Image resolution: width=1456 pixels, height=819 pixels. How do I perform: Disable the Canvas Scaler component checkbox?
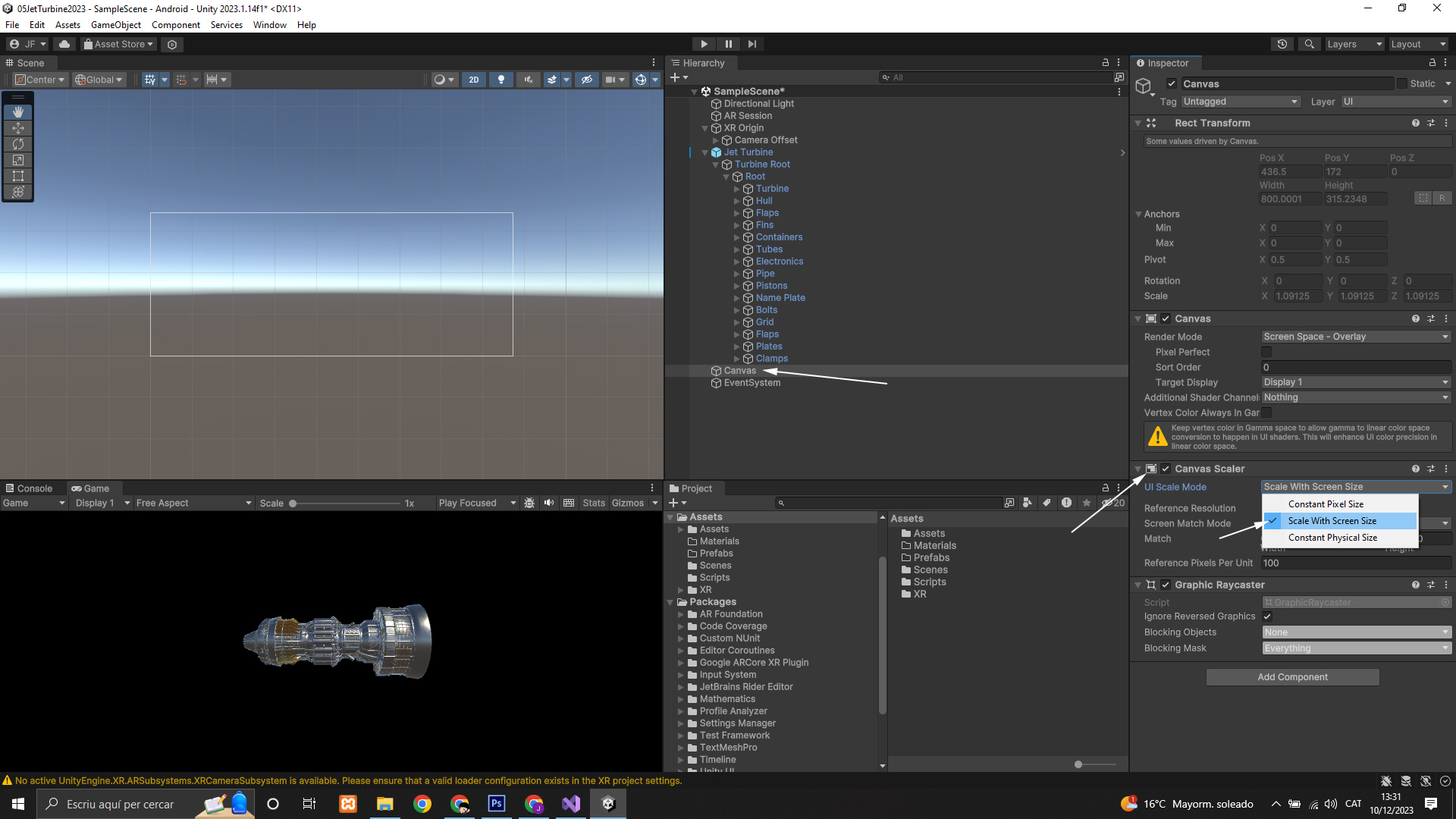pyautogui.click(x=1166, y=469)
